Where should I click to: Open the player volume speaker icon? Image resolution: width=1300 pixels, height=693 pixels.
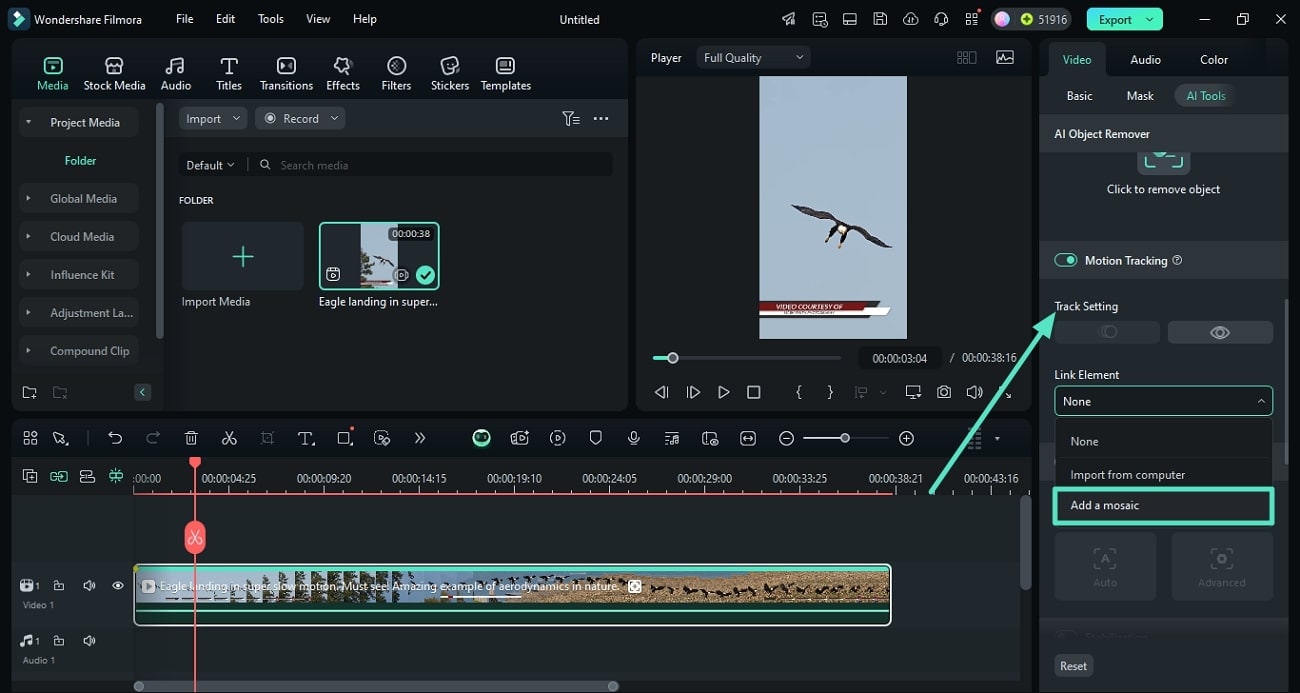[974, 392]
